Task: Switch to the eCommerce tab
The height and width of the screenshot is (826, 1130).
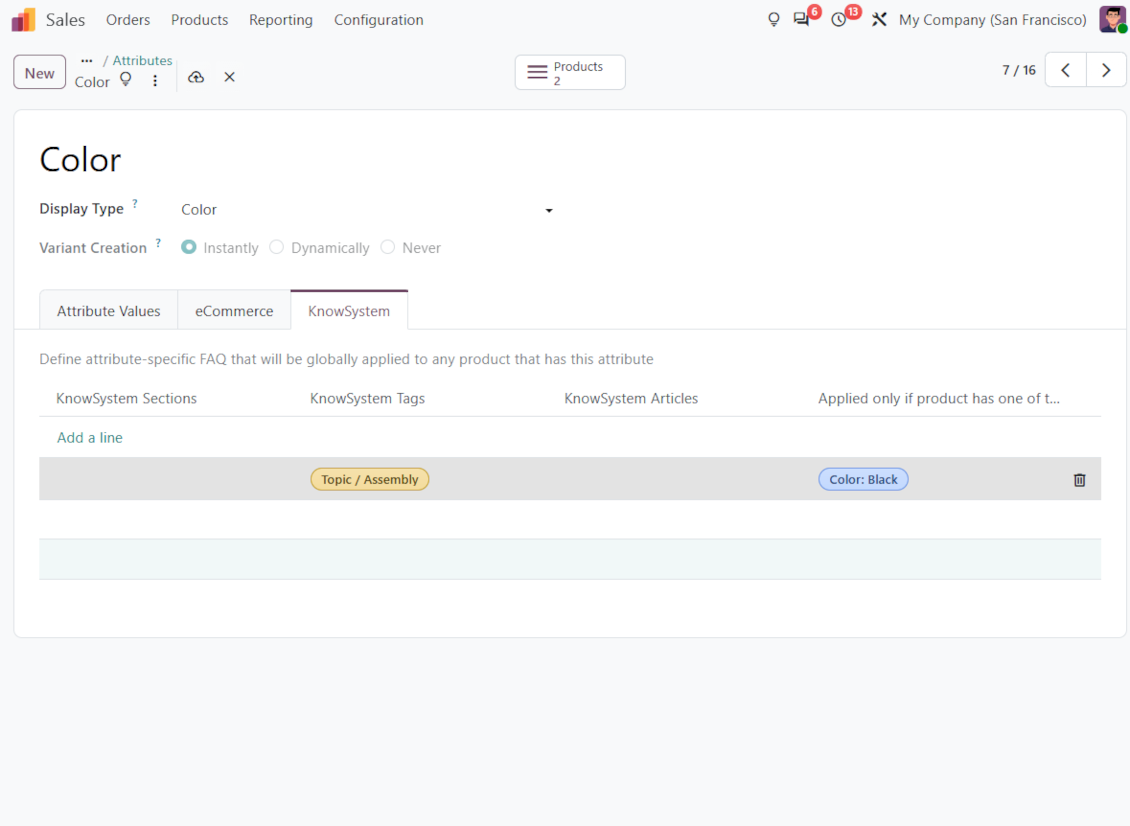Action: (x=234, y=311)
